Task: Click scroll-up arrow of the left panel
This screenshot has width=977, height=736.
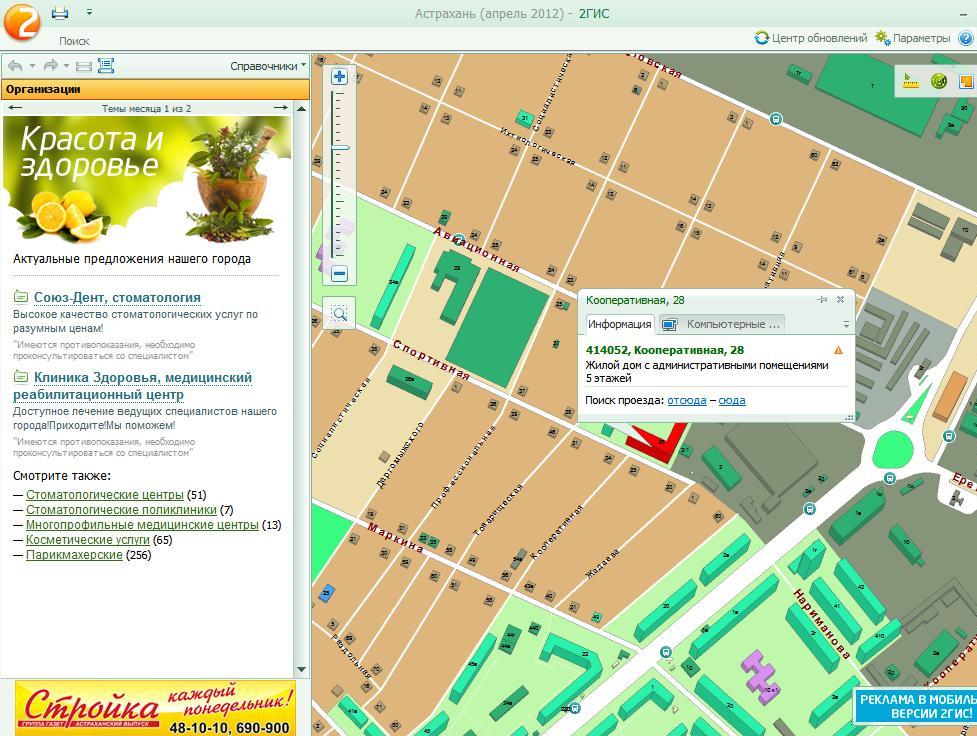Action: pos(302,108)
